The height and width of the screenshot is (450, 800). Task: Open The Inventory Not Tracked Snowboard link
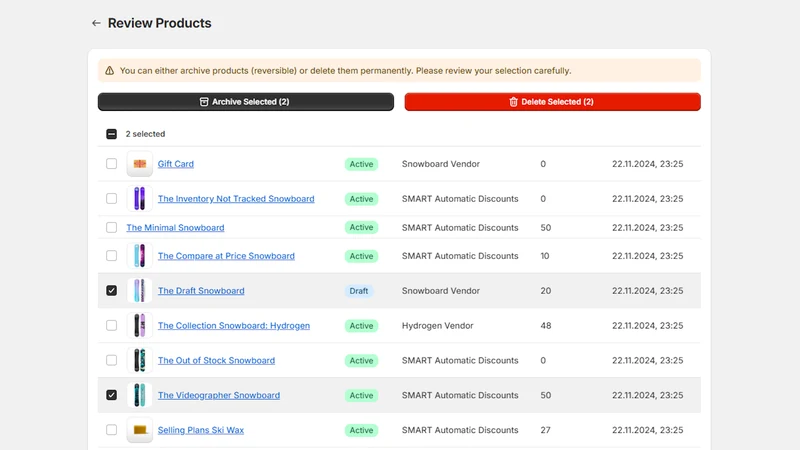(x=236, y=198)
